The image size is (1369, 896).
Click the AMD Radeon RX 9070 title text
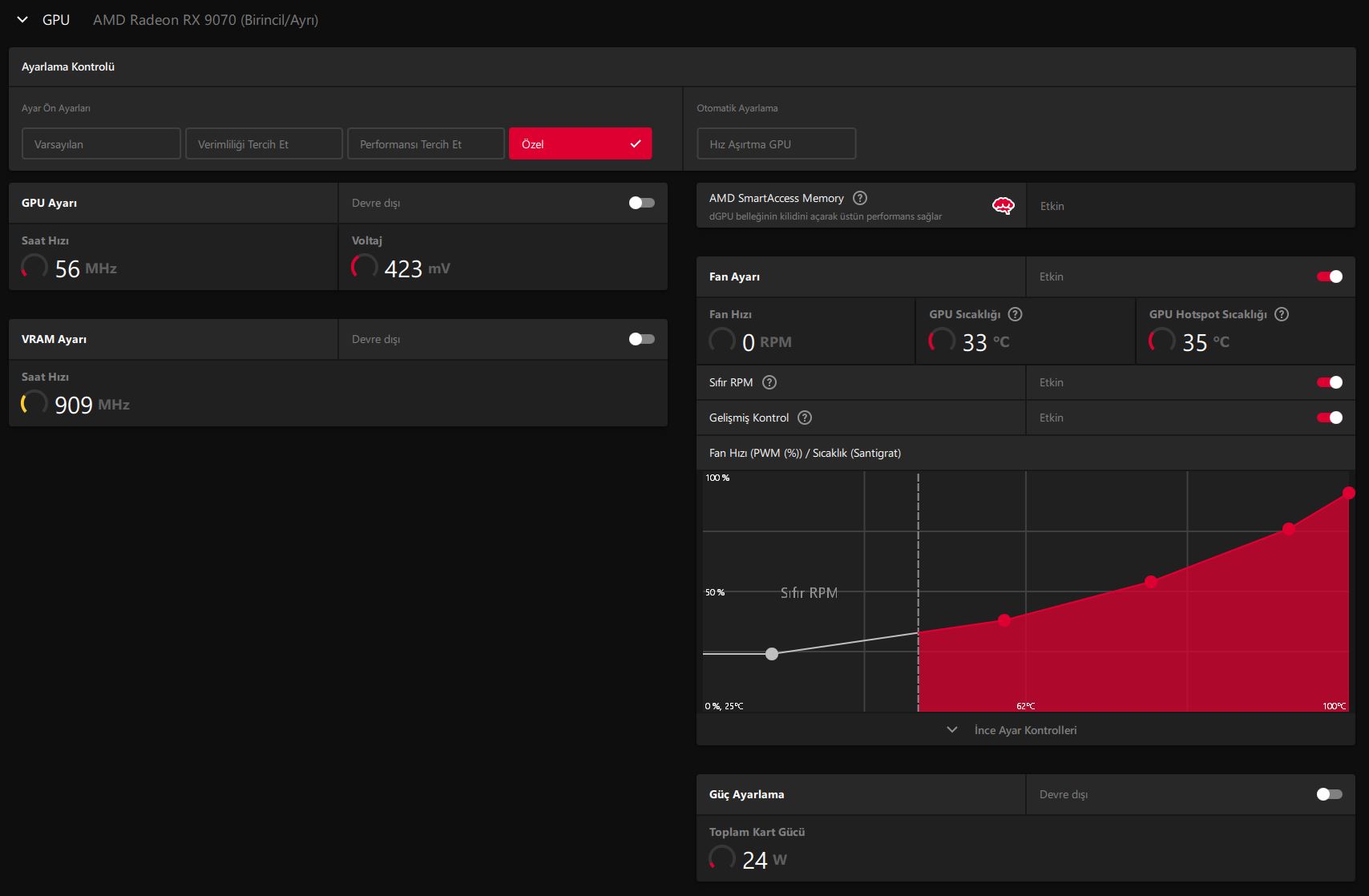(x=205, y=20)
